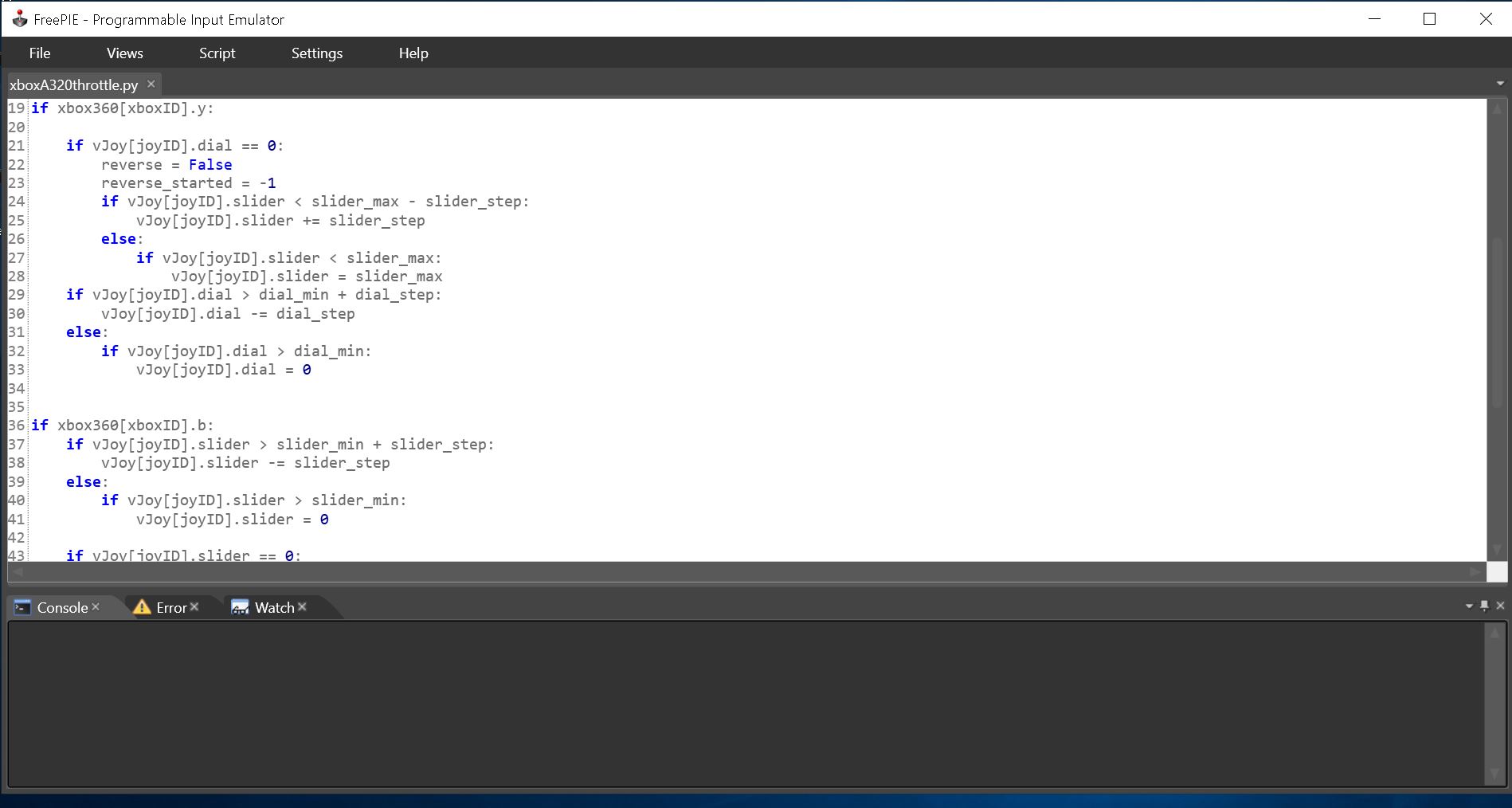Viewport: 1512px width, 808px height.
Task: Click 'vJoy[joyID].slider += slider_step' line
Action: [280, 221]
